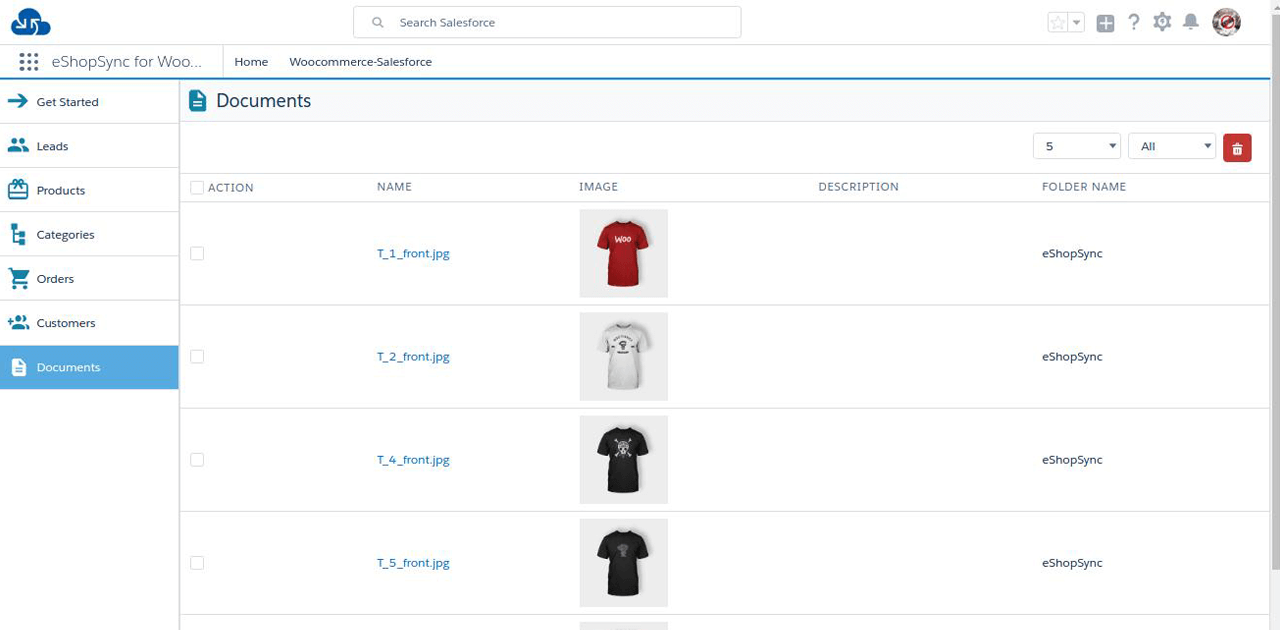Open the T_5_front.jpg document link
Viewport: 1280px width, 630px height.
click(413, 563)
